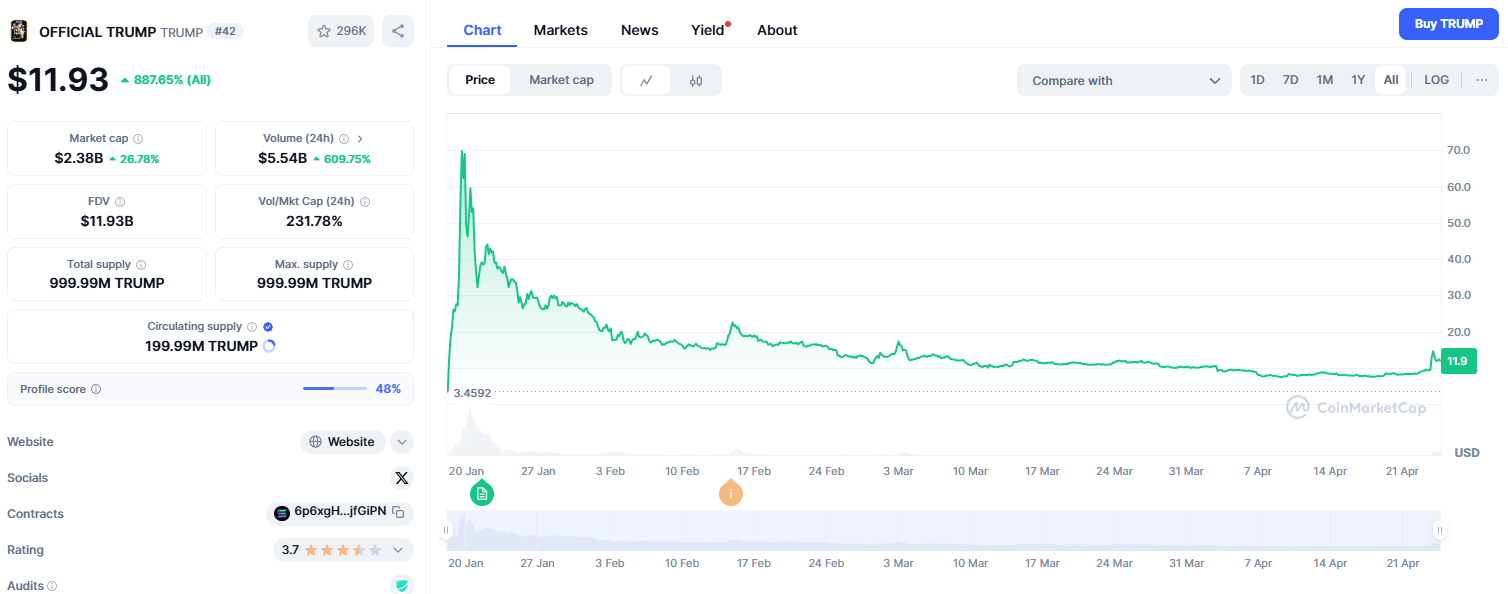Viewport: 1508px width, 594px height.
Task: Click the #42 rank badge
Action: click(x=225, y=31)
